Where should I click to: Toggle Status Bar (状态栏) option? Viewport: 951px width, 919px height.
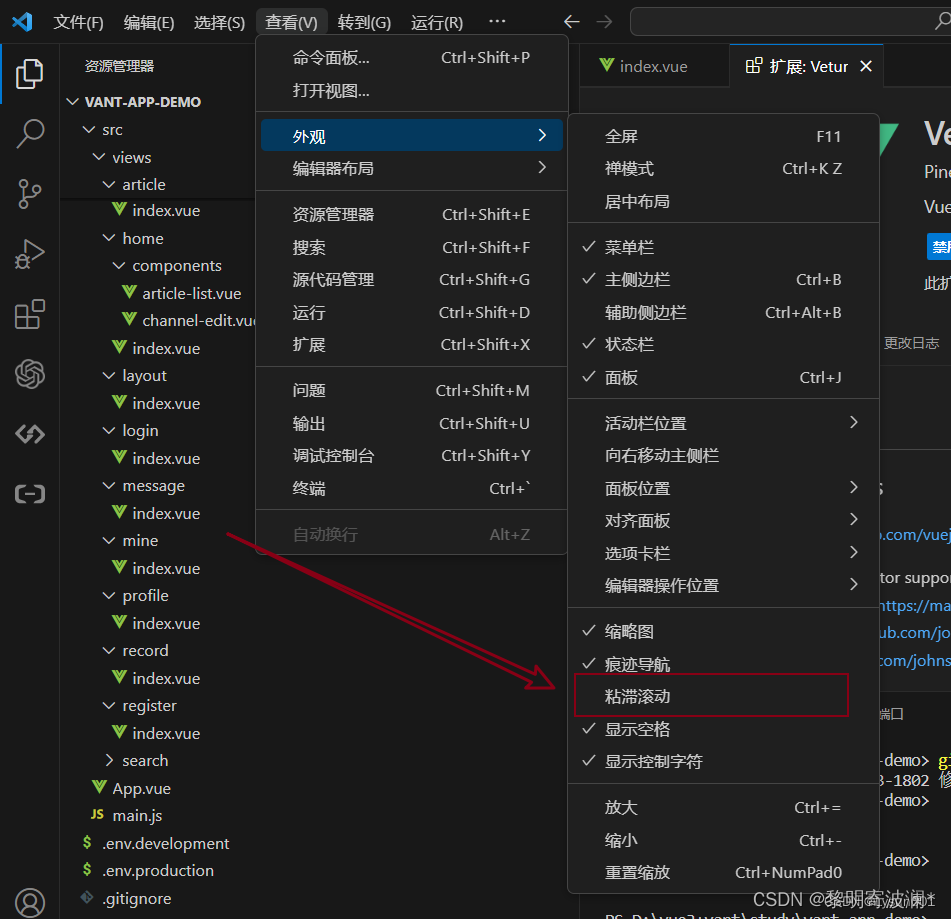pos(723,345)
